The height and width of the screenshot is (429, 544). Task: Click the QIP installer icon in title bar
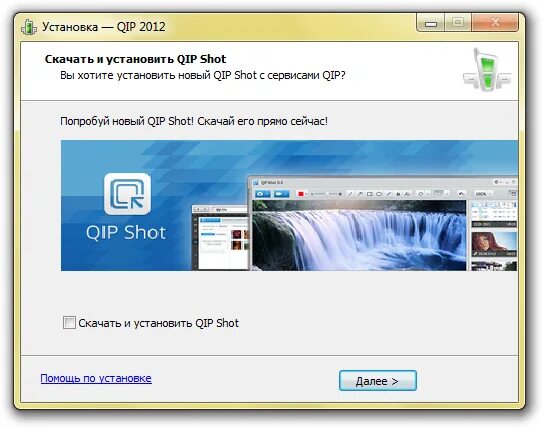29,27
